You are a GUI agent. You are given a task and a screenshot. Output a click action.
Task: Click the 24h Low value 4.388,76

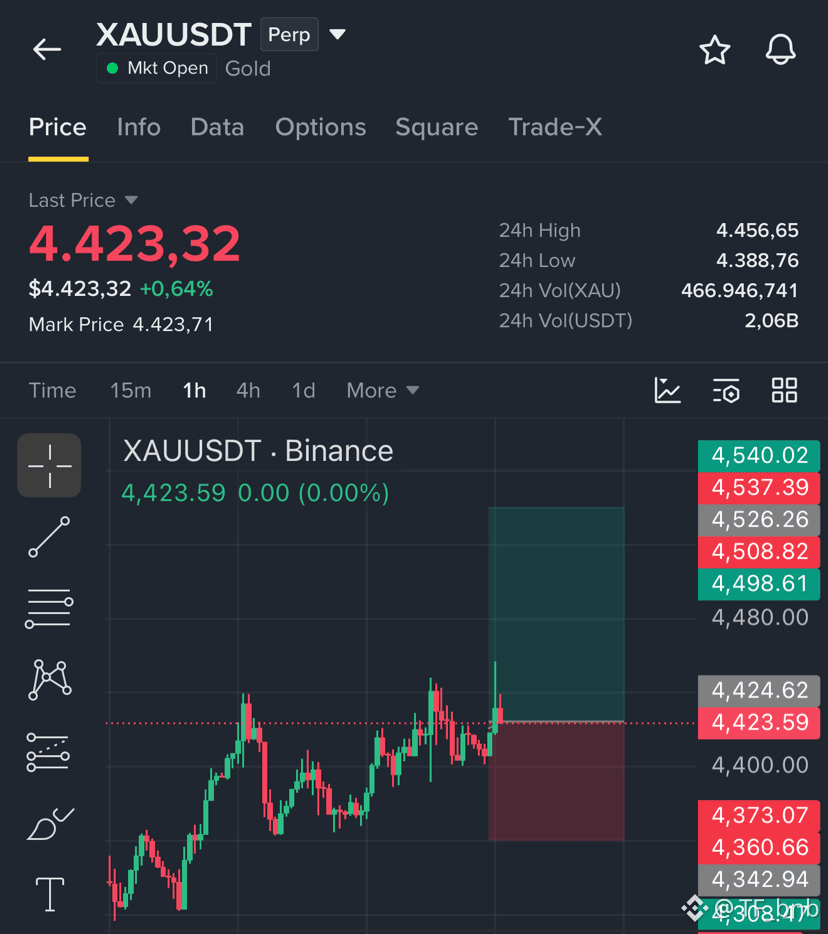[x=757, y=261]
